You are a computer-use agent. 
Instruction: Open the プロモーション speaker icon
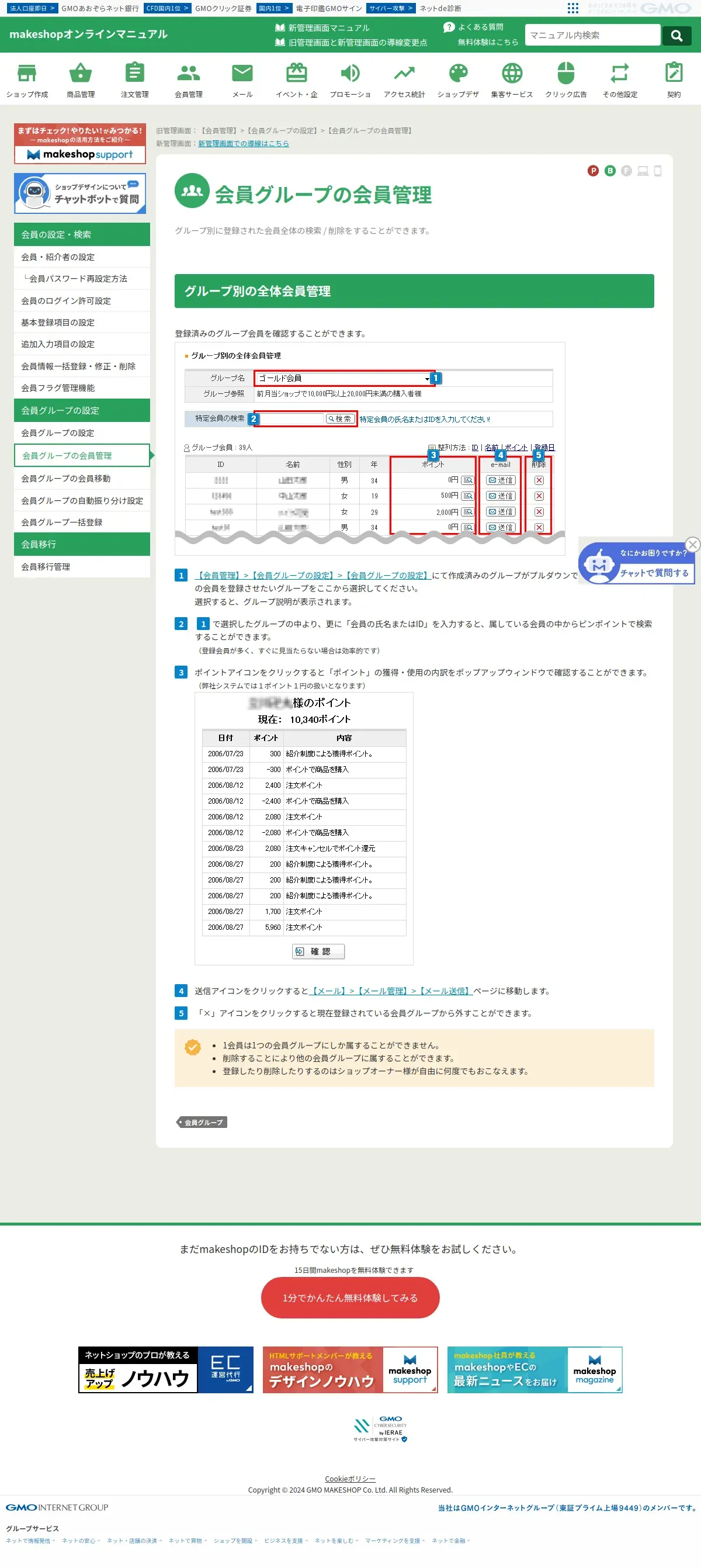click(x=350, y=73)
